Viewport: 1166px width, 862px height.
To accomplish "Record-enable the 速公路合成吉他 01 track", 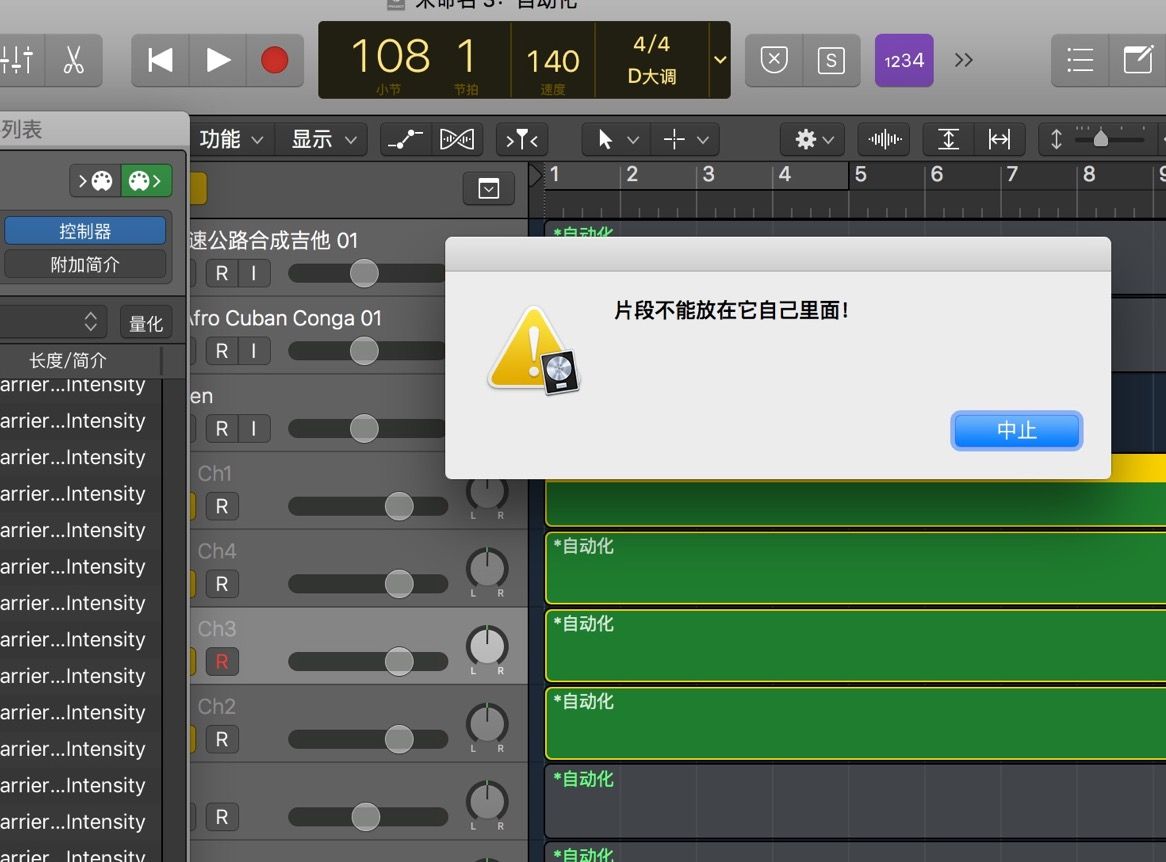I will (222, 273).
